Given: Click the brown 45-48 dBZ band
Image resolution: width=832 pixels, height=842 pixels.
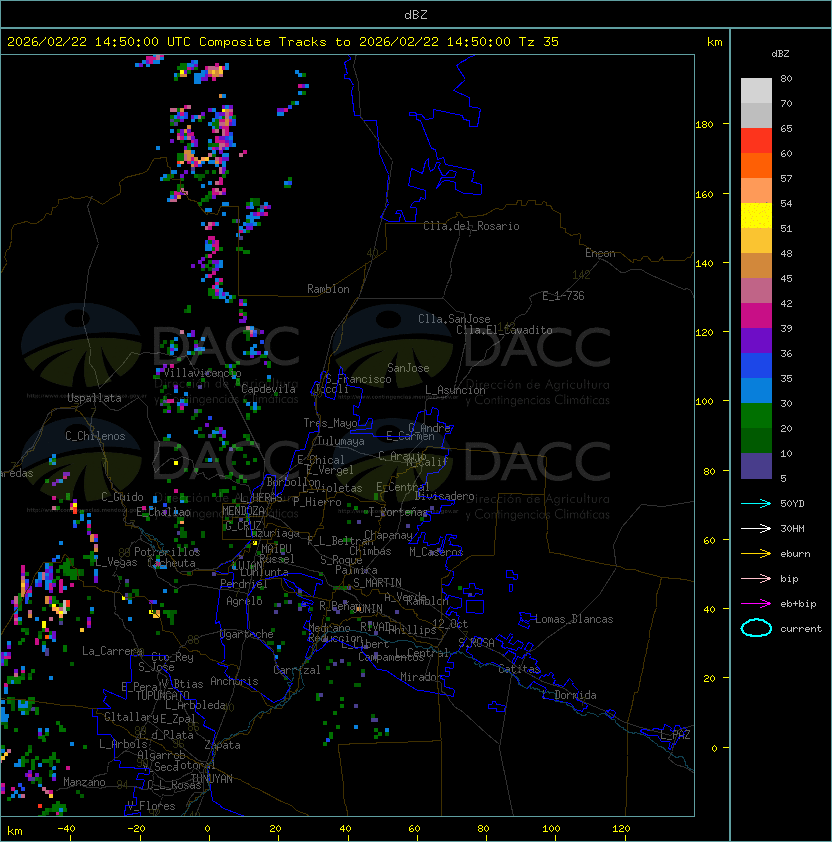Looking at the screenshot, I should click(x=756, y=266).
